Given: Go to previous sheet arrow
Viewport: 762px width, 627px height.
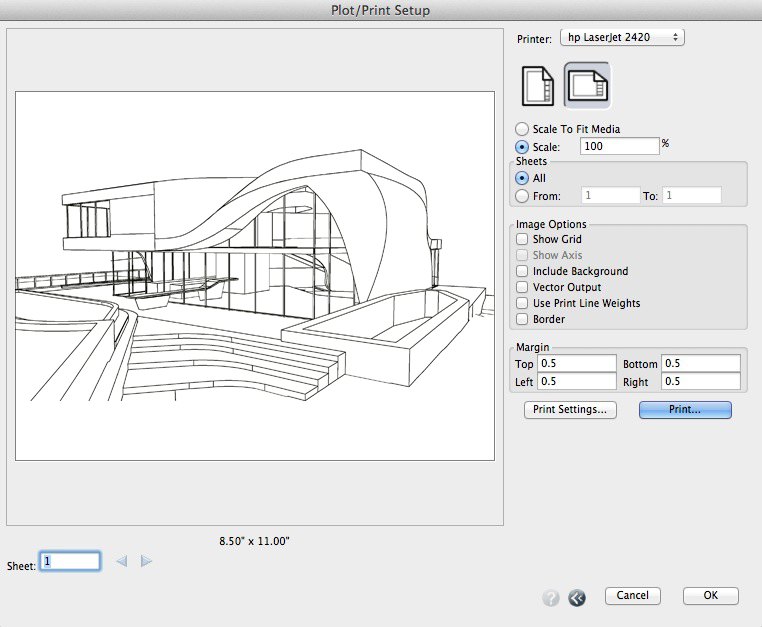Looking at the screenshot, I should pos(121,561).
